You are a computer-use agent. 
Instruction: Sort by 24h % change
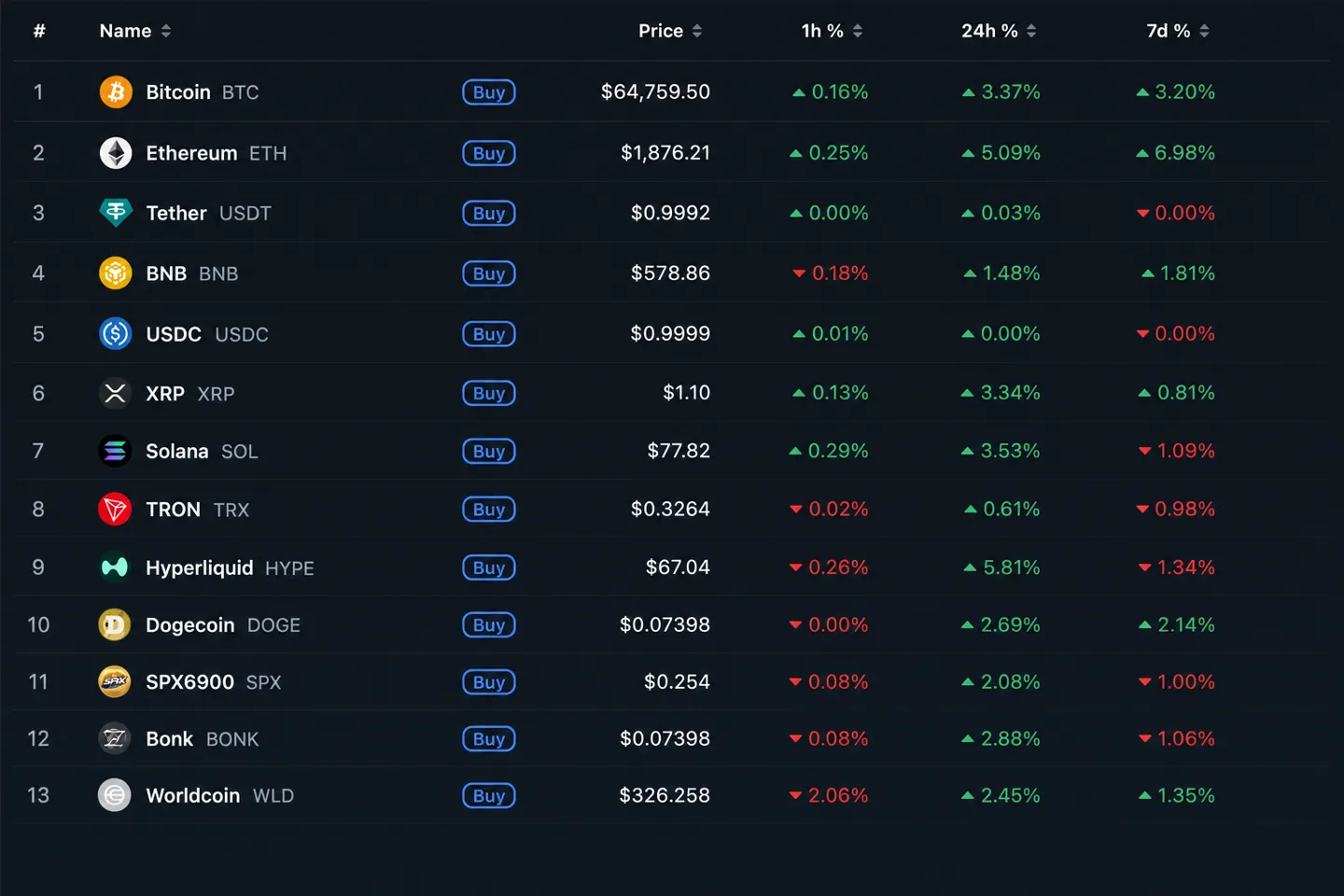point(999,31)
